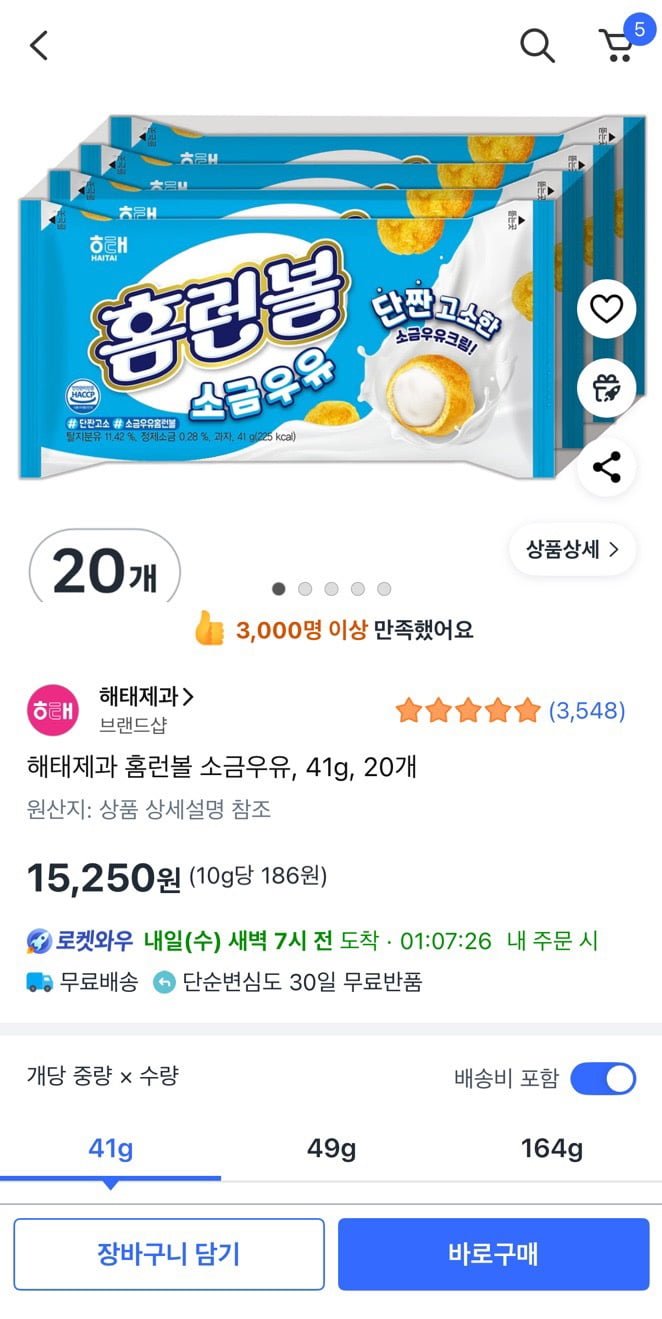Open search with the magnifier icon
The height and width of the screenshot is (1319, 662).
(x=537, y=45)
